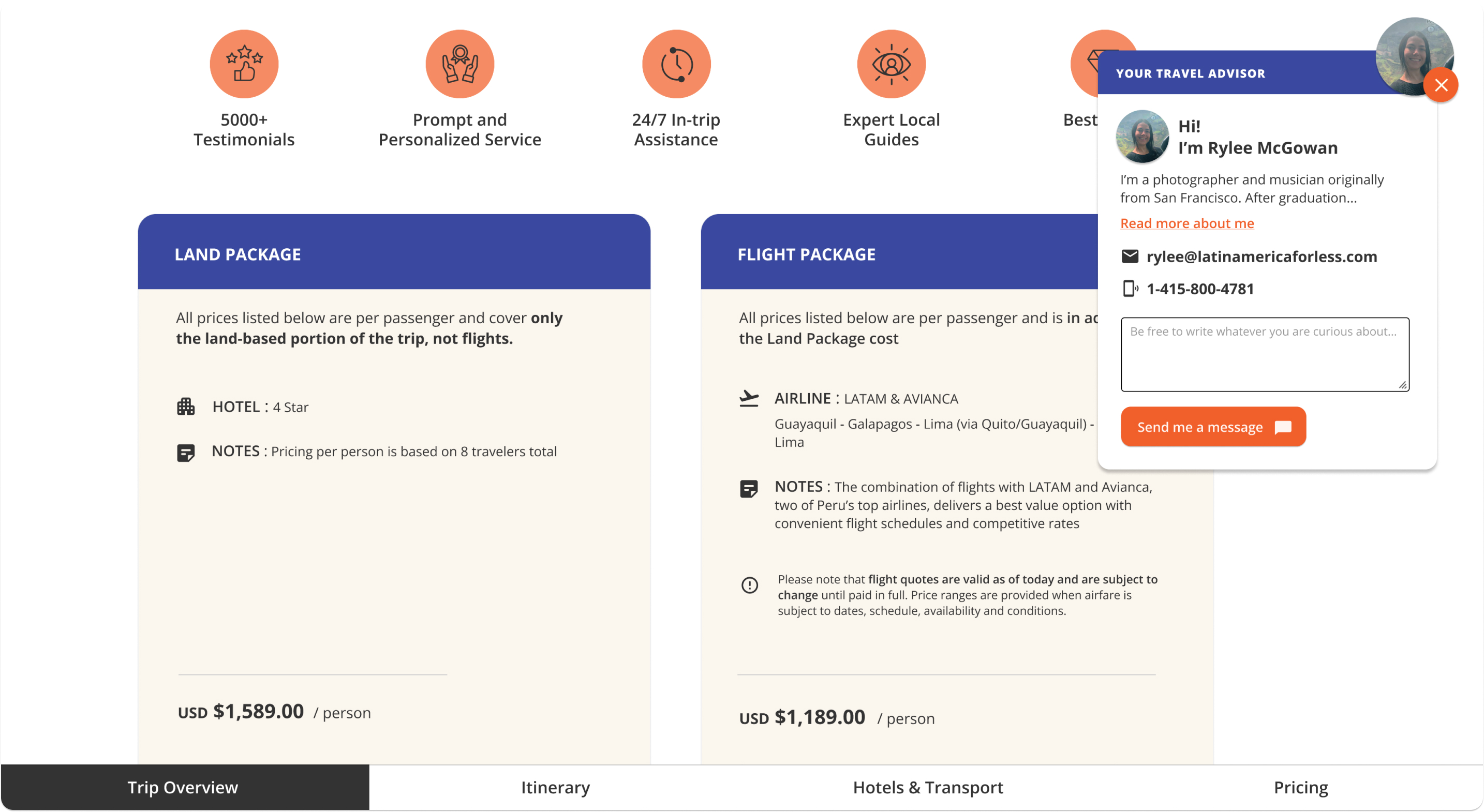Open Read more about me link
Viewport: 1484px width, 812px height.
(1187, 223)
